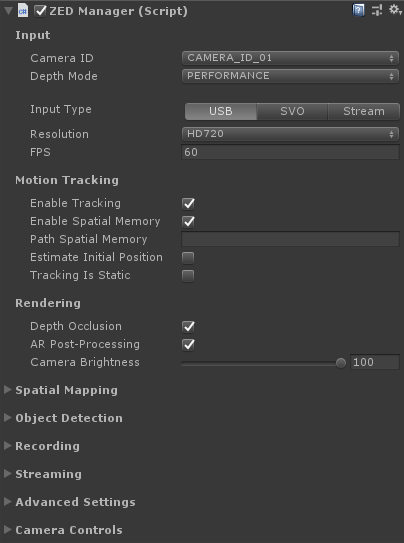Click the Camera Brightness slider handle
The image size is (404, 543).
pos(341,363)
